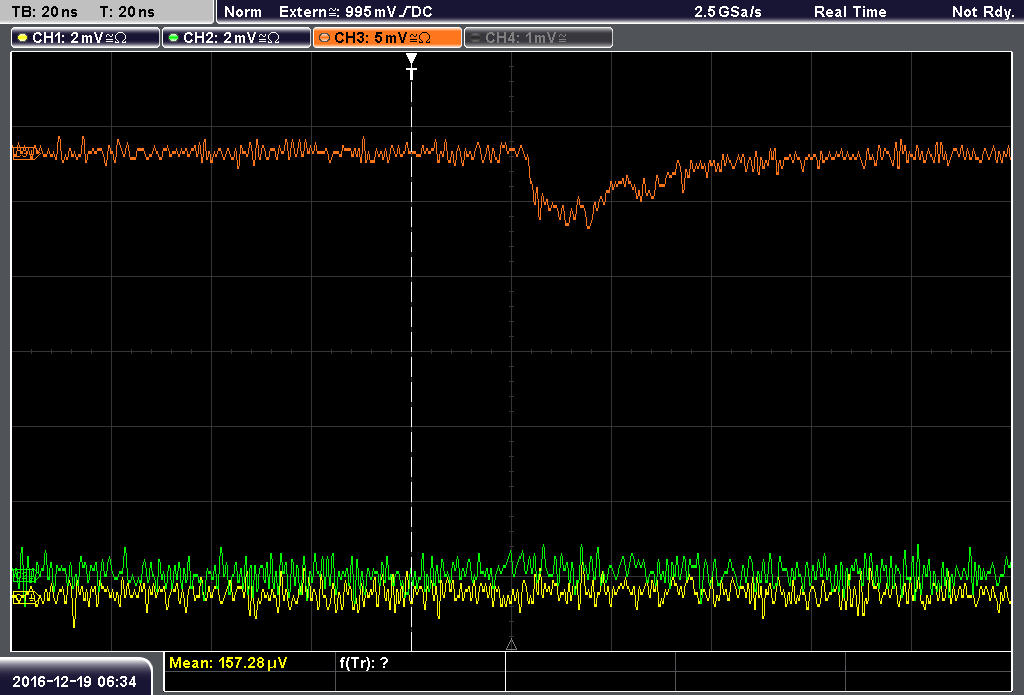Click the Not Rdy. status indicator
This screenshot has height=695, width=1024.
pos(982,12)
